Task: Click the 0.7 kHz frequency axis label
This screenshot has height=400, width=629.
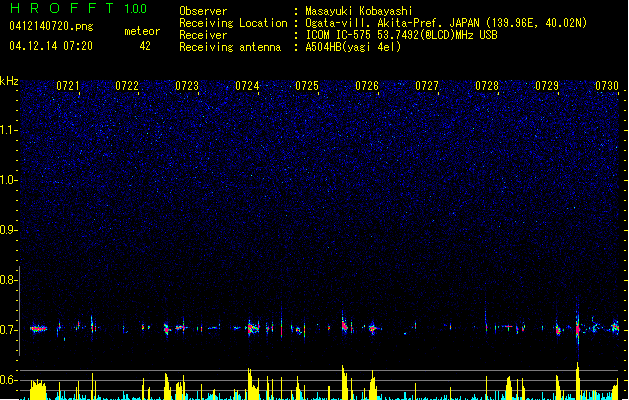Action: click(x=8, y=330)
